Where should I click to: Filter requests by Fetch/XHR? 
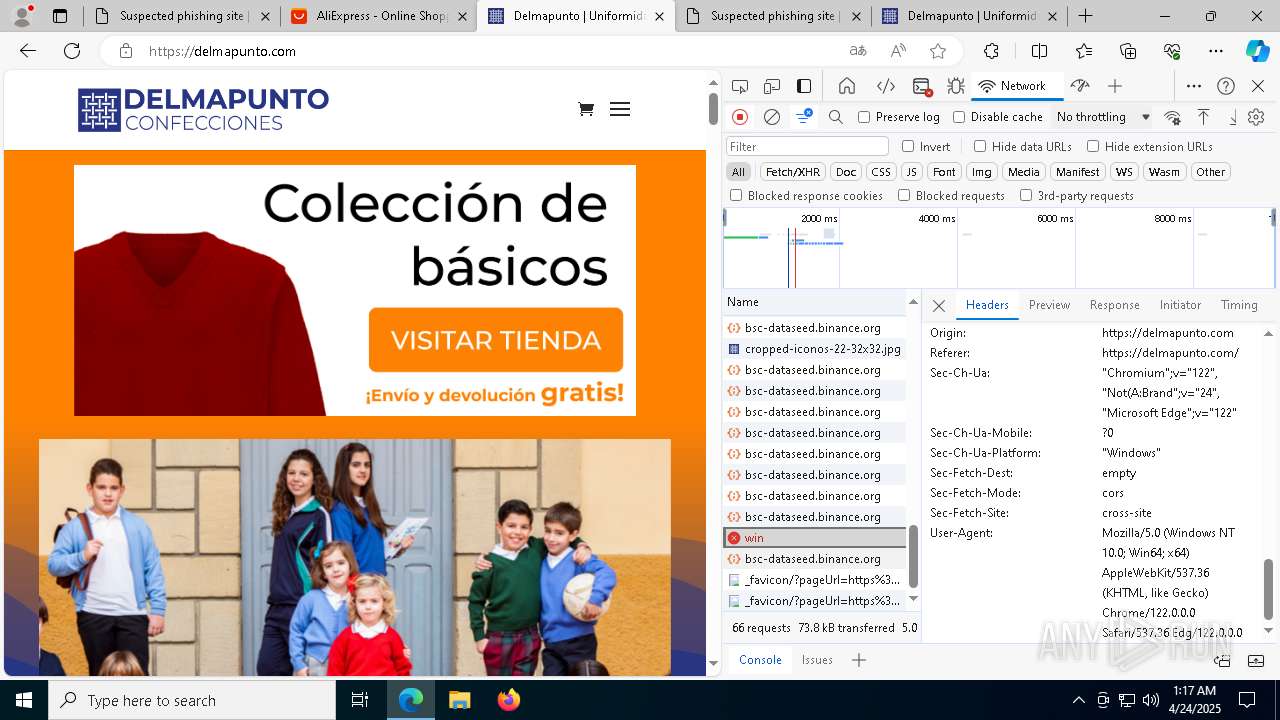coord(793,172)
